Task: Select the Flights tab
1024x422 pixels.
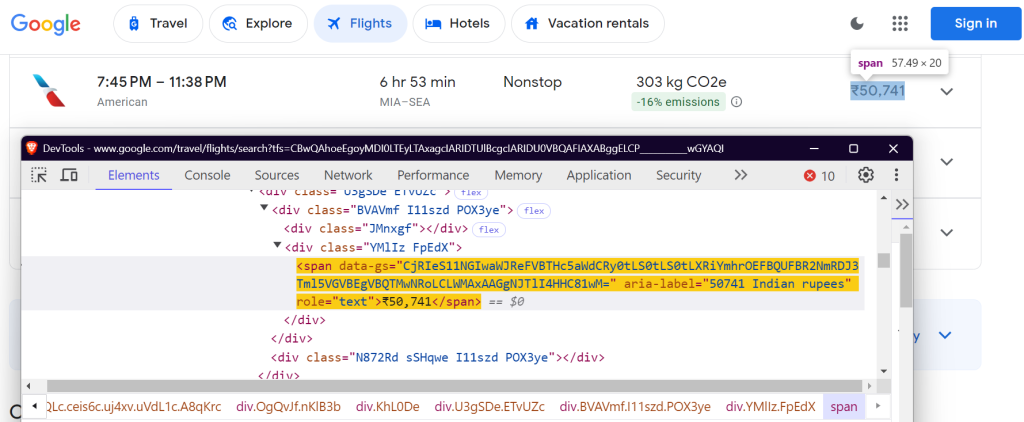Action: (x=360, y=24)
